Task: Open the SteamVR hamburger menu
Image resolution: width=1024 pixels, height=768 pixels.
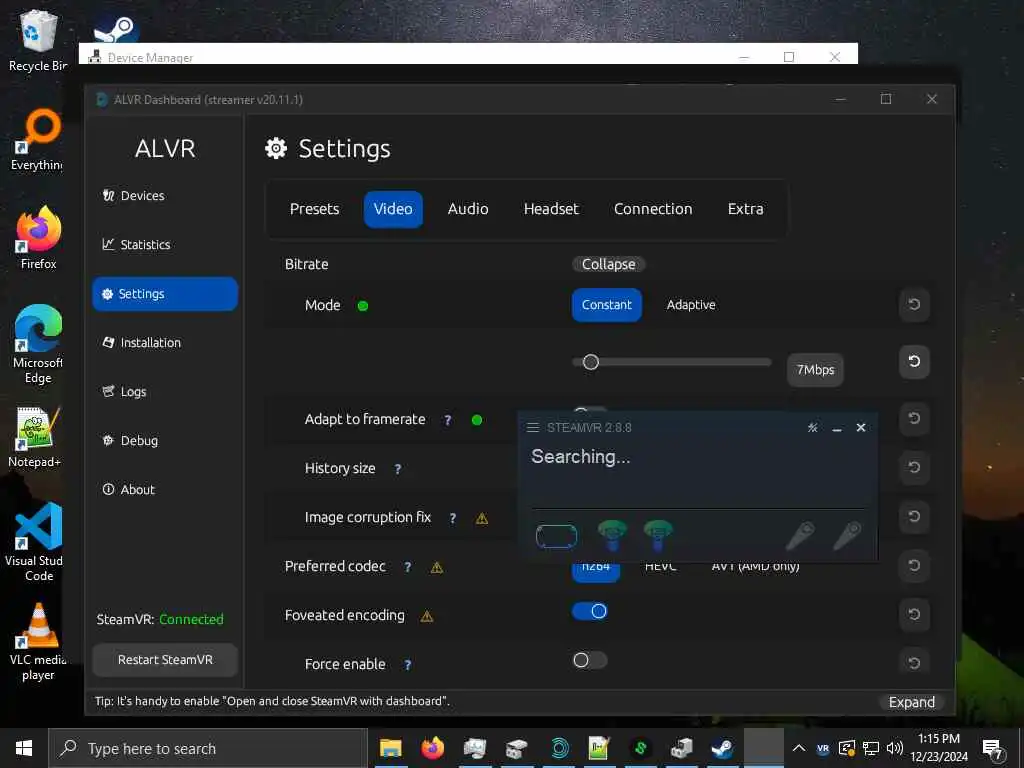Action: pos(532,428)
